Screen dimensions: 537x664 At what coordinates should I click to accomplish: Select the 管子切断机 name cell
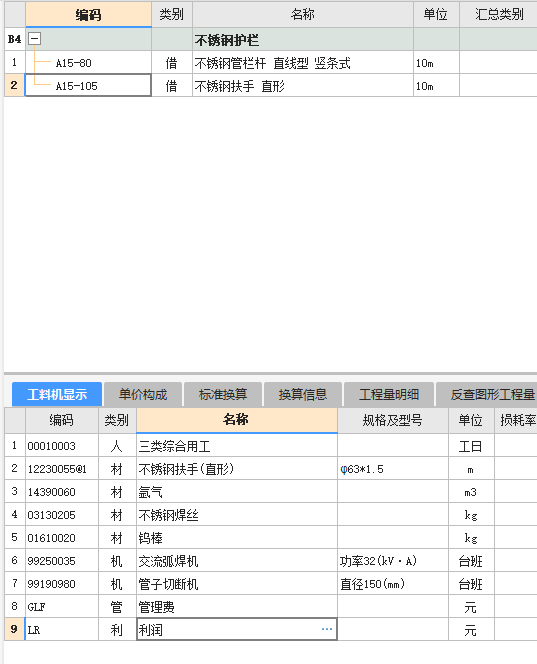click(x=237, y=583)
